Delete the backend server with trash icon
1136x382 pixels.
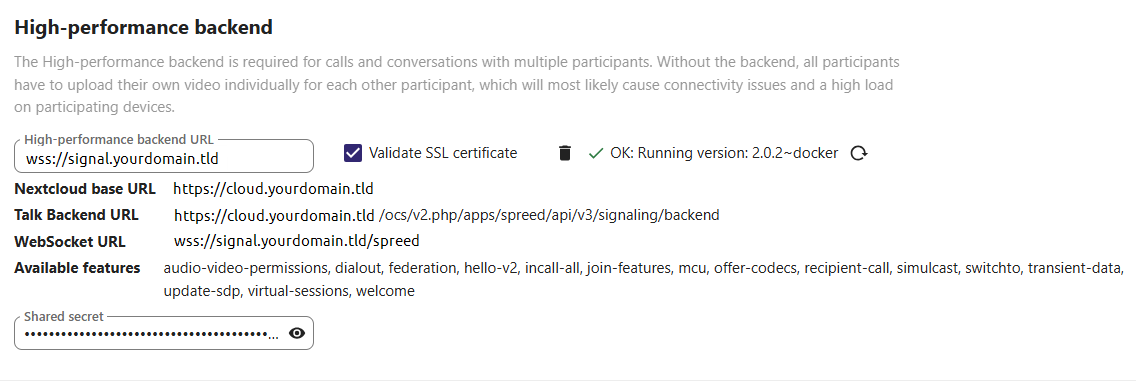565,153
